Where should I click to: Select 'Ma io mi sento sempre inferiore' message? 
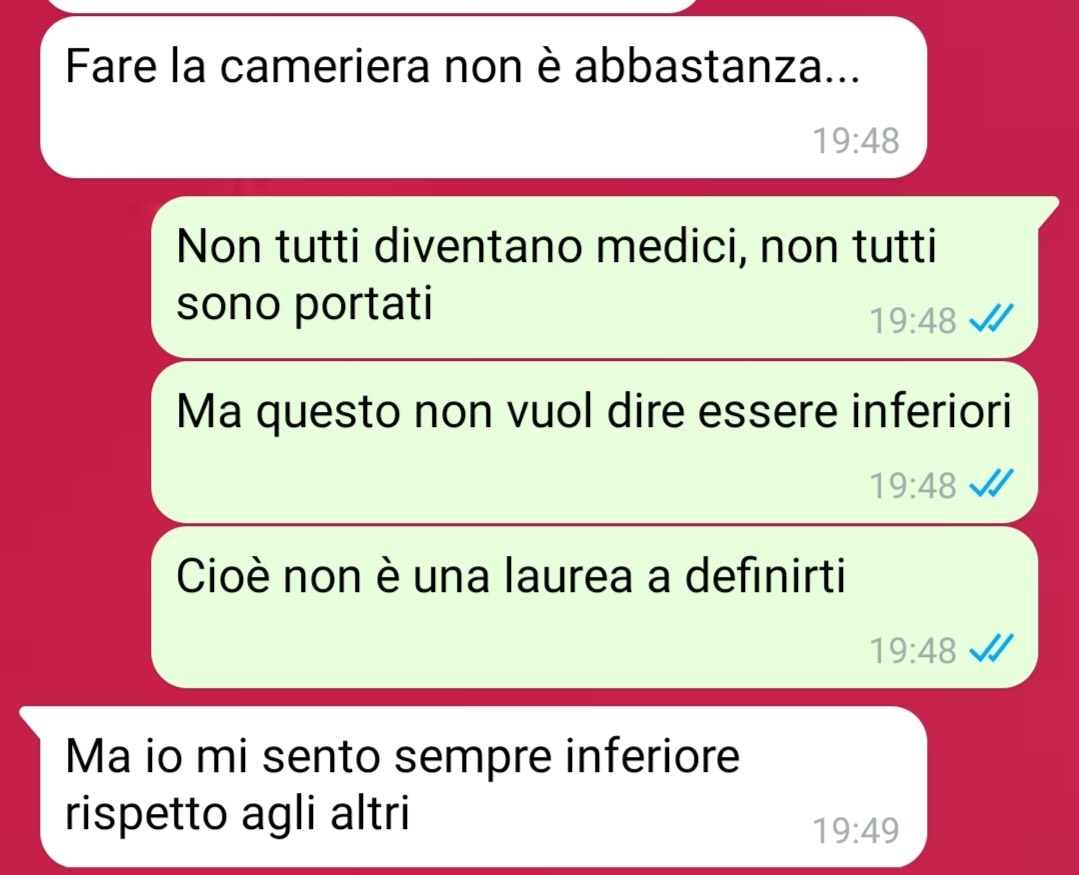[483, 786]
